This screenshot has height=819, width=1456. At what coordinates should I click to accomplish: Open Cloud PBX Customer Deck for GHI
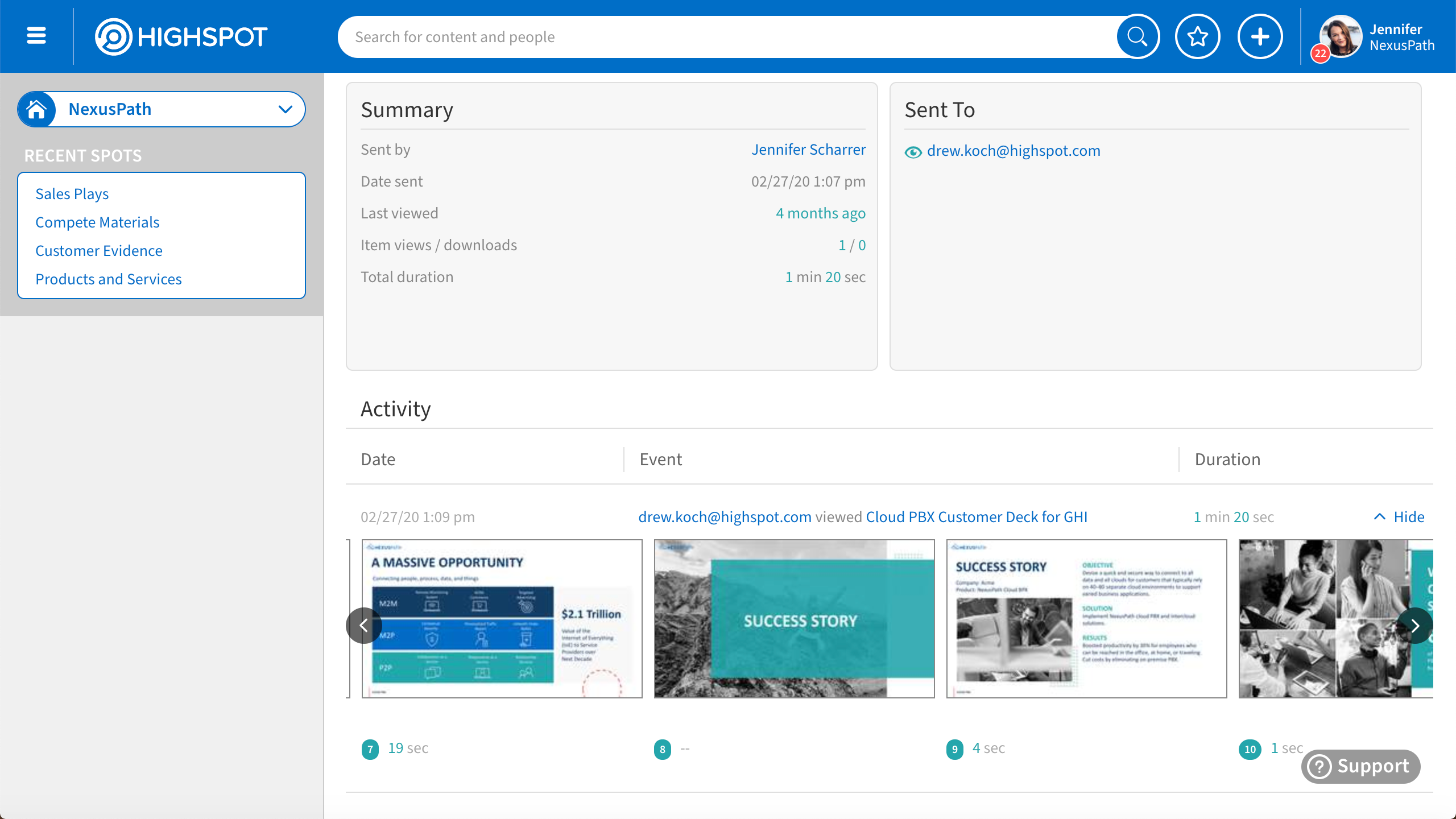(976, 517)
